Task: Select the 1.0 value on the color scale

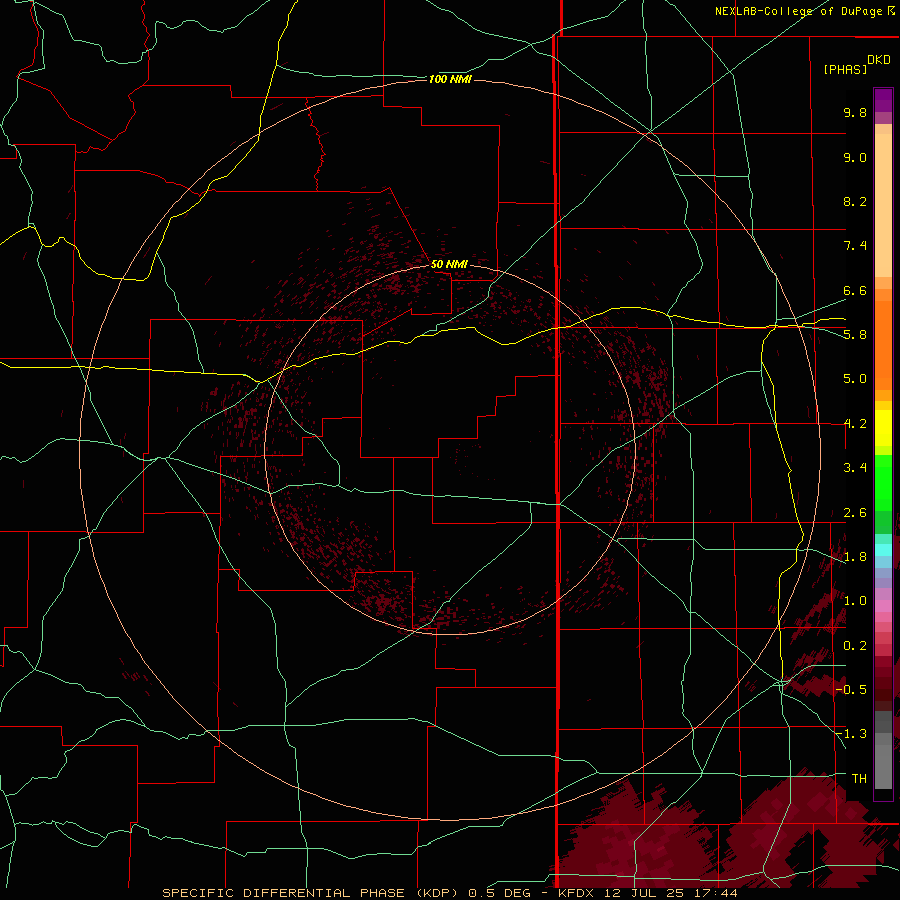Action: (x=855, y=601)
